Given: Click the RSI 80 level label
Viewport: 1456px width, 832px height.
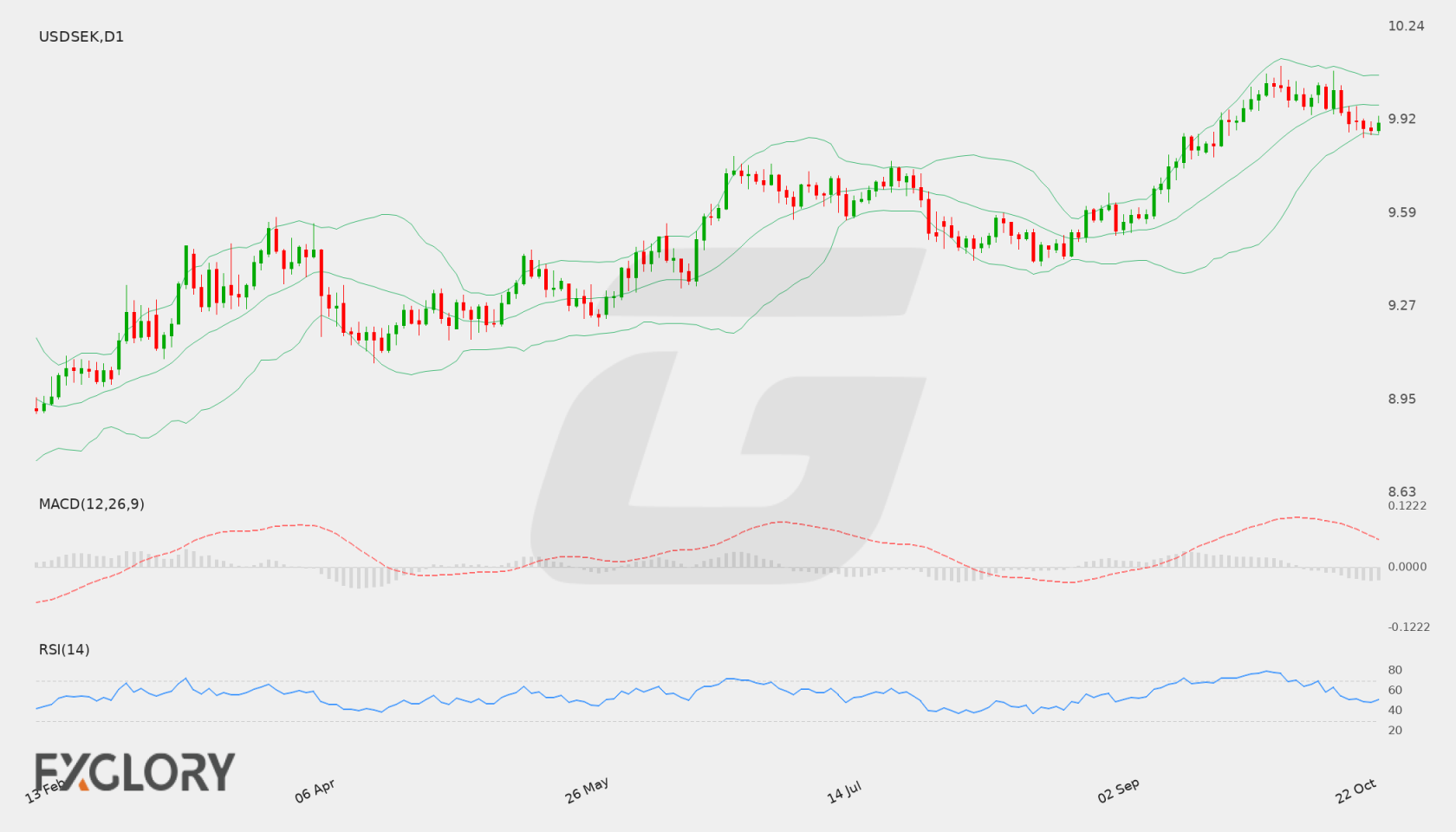Looking at the screenshot, I should pos(1395,670).
